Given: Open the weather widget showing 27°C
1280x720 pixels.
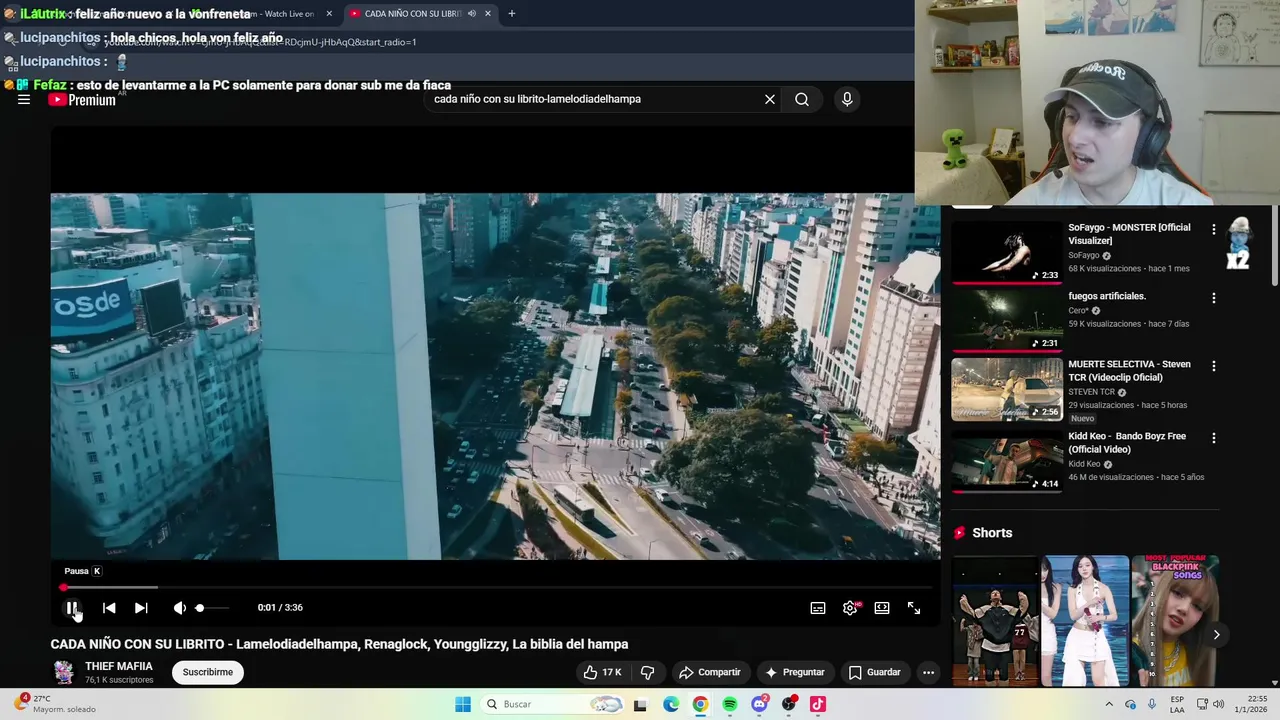Looking at the screenshot, I should tap(55, 704).
